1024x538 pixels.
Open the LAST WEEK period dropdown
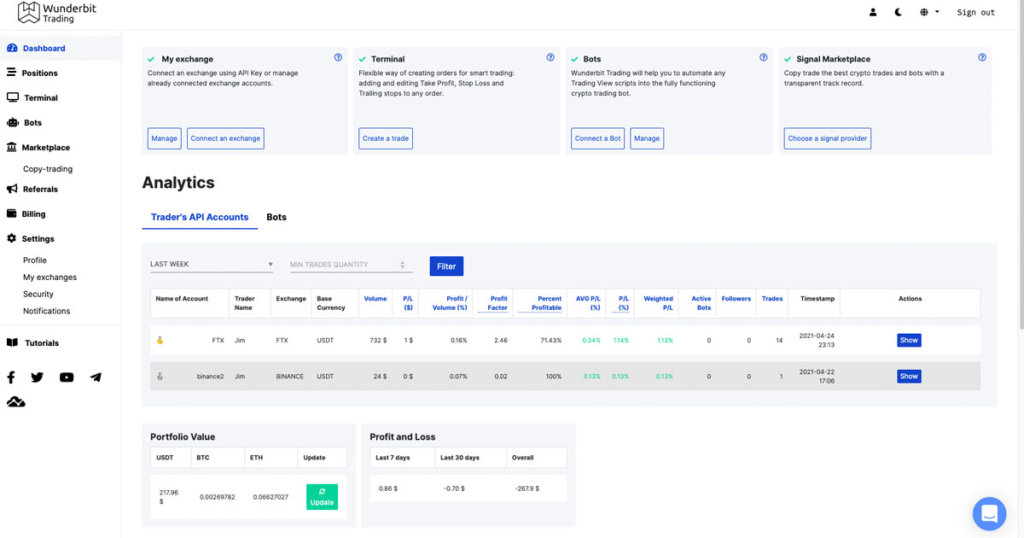211,264
